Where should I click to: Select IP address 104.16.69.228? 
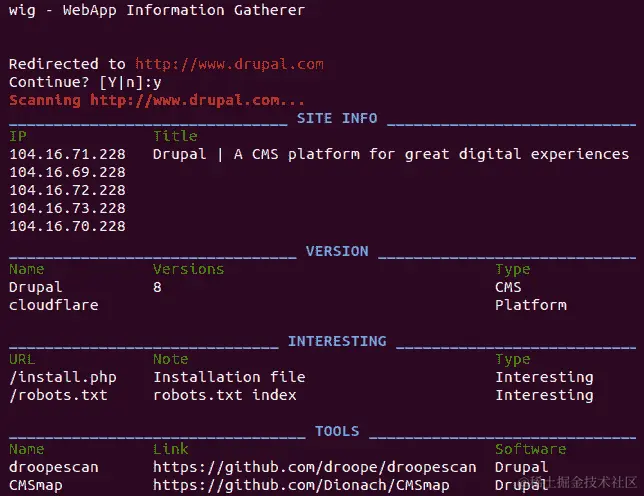click(67, 172)
